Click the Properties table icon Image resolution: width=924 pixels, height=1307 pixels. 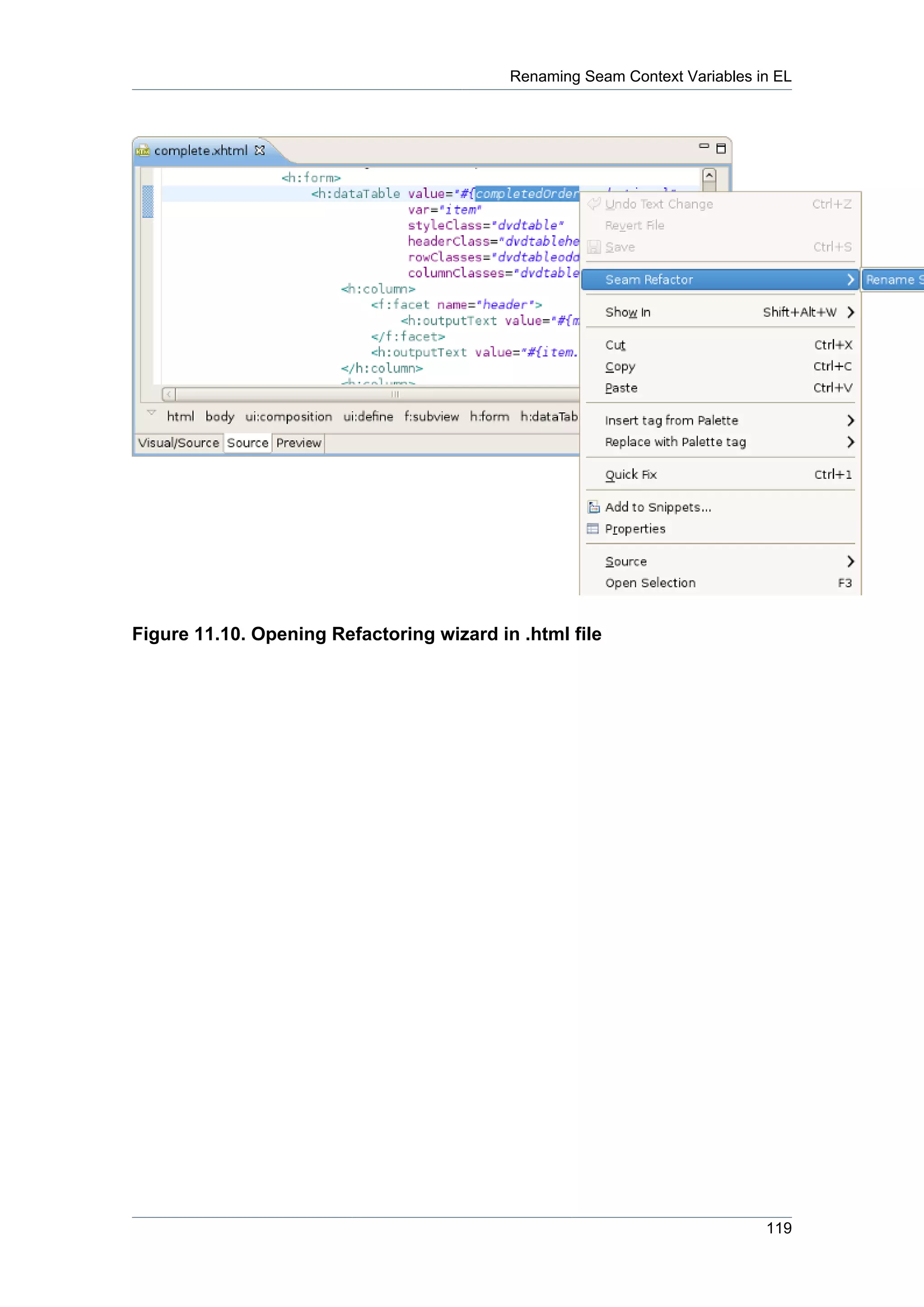[x=593, y=528]
